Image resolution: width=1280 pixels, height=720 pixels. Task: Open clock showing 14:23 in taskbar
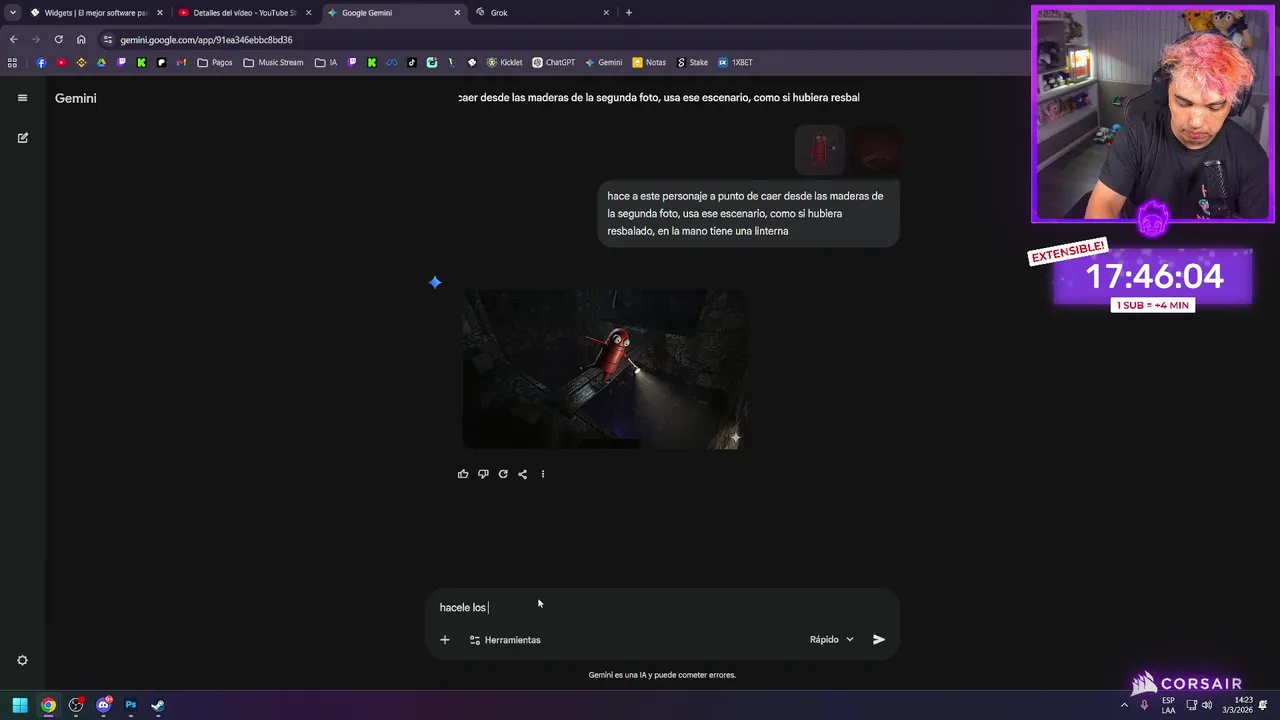click(x=1237, y=705)
